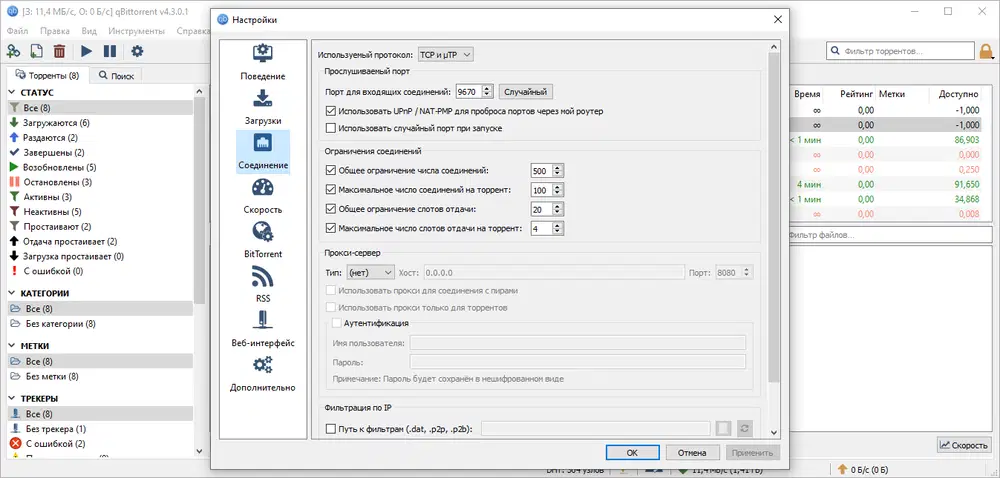1000x478 pixels.
Task: Toggle the UPnP / NAT-PMP port forwarding checkbox
Action: (x=330, y=111)
